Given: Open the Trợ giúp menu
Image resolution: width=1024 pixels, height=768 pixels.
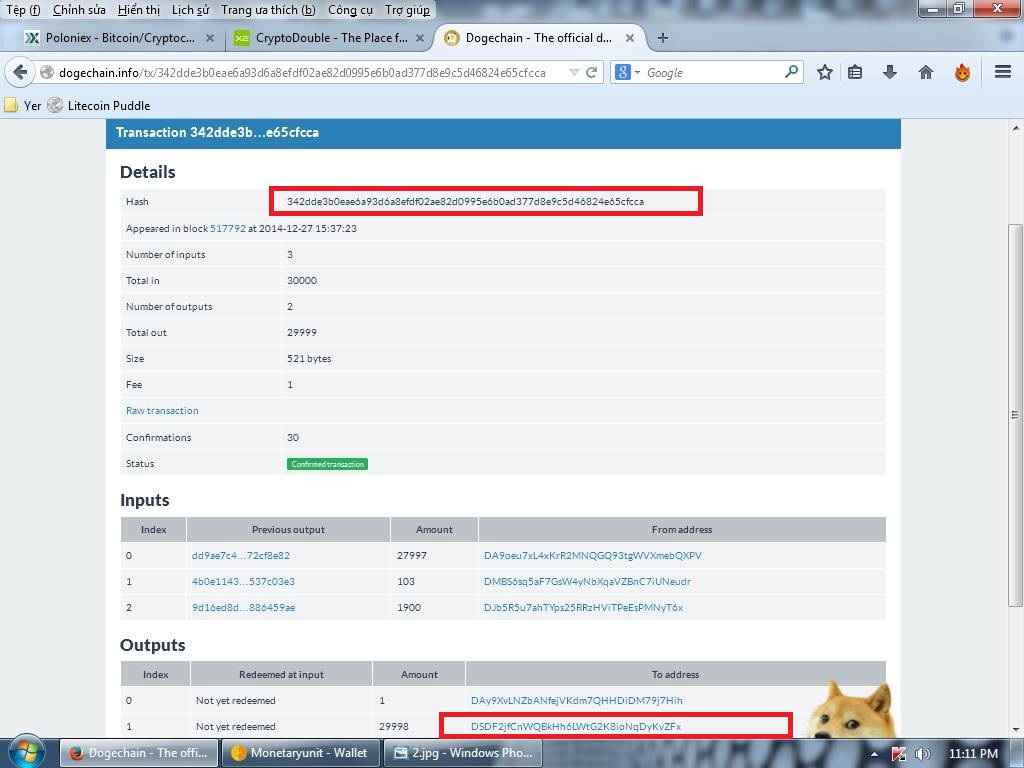Looking at the screenshot, I should (x=408, y=10).
